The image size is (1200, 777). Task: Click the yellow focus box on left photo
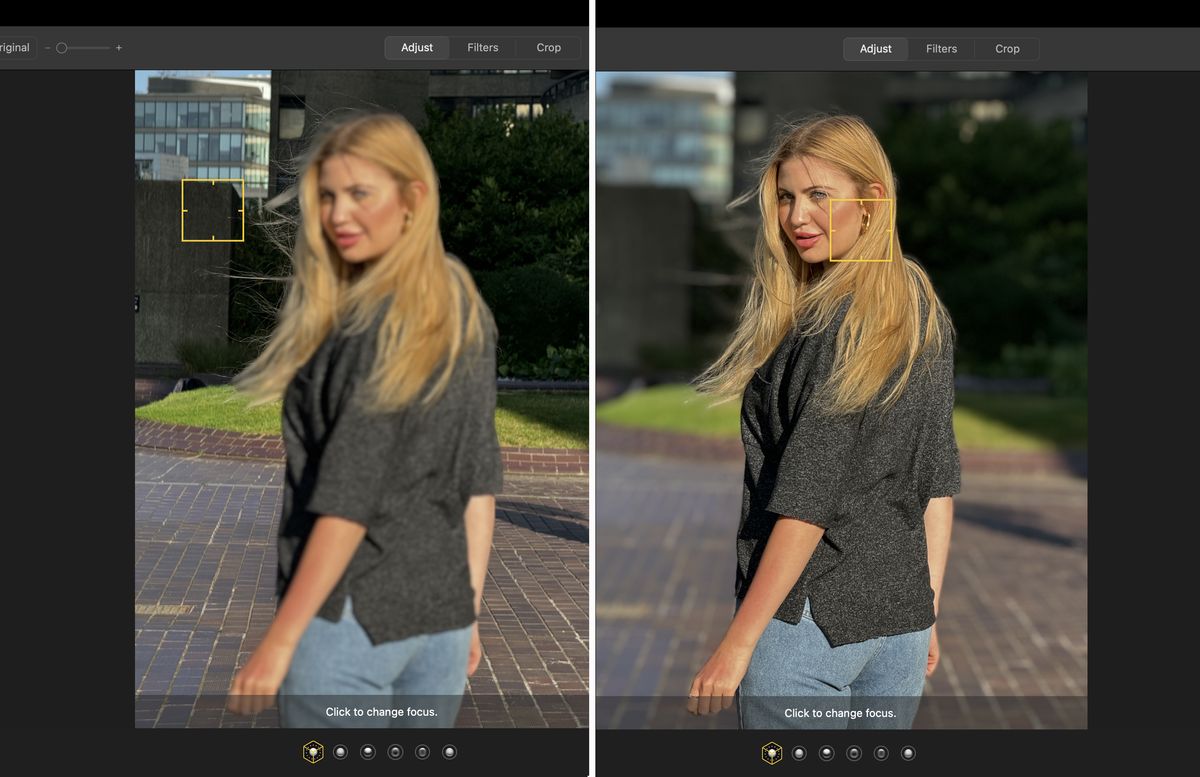tap(213, 210)
